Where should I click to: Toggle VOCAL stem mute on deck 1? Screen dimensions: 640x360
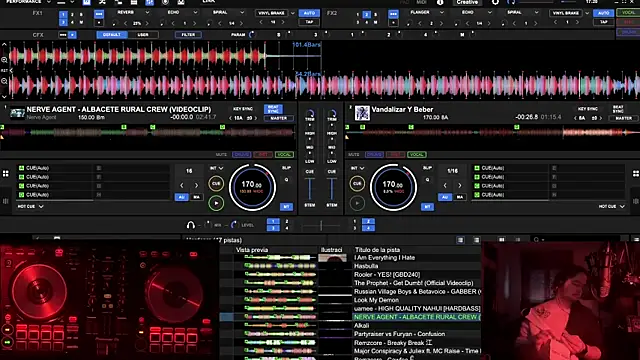(284, 155)
